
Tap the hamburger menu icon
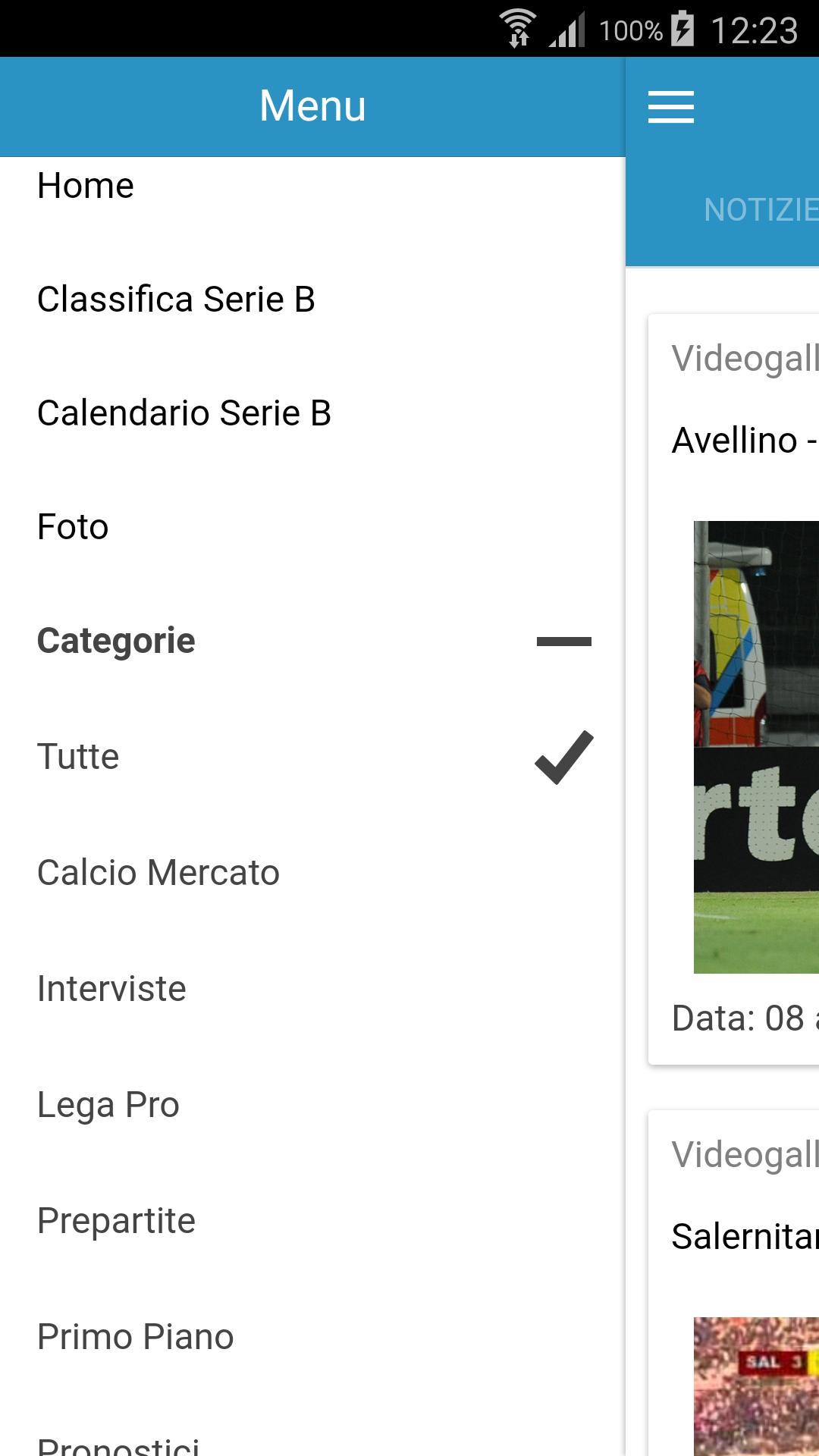(670, 107)
